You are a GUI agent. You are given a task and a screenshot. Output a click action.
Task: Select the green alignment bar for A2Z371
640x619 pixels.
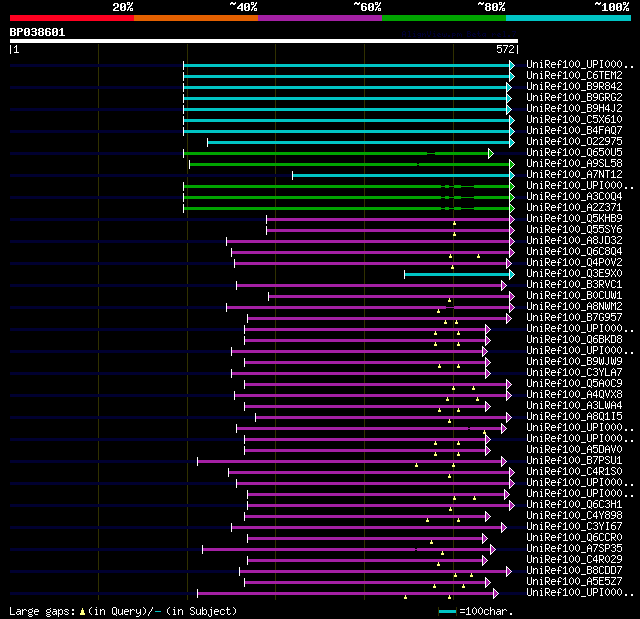tap(347, 209)
